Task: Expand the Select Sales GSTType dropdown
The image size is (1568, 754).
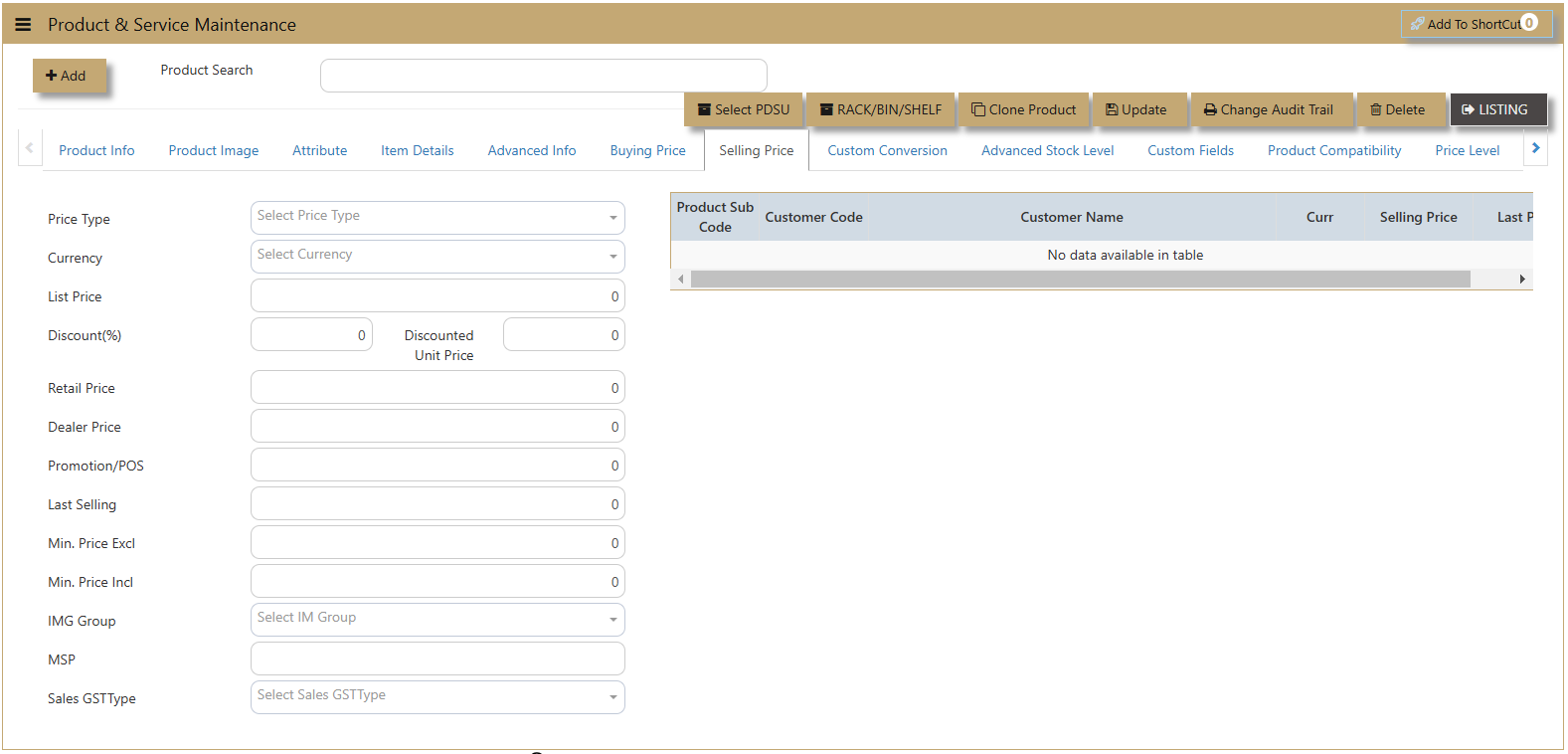Action: click(437, 697)
